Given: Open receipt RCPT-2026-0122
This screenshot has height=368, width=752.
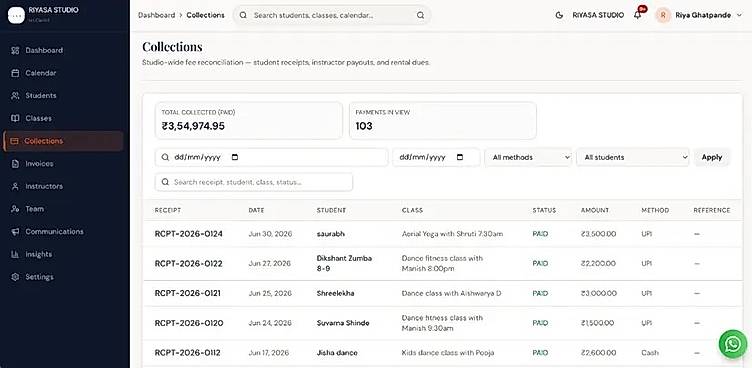Looking at the screenshot, I should 188,264.
